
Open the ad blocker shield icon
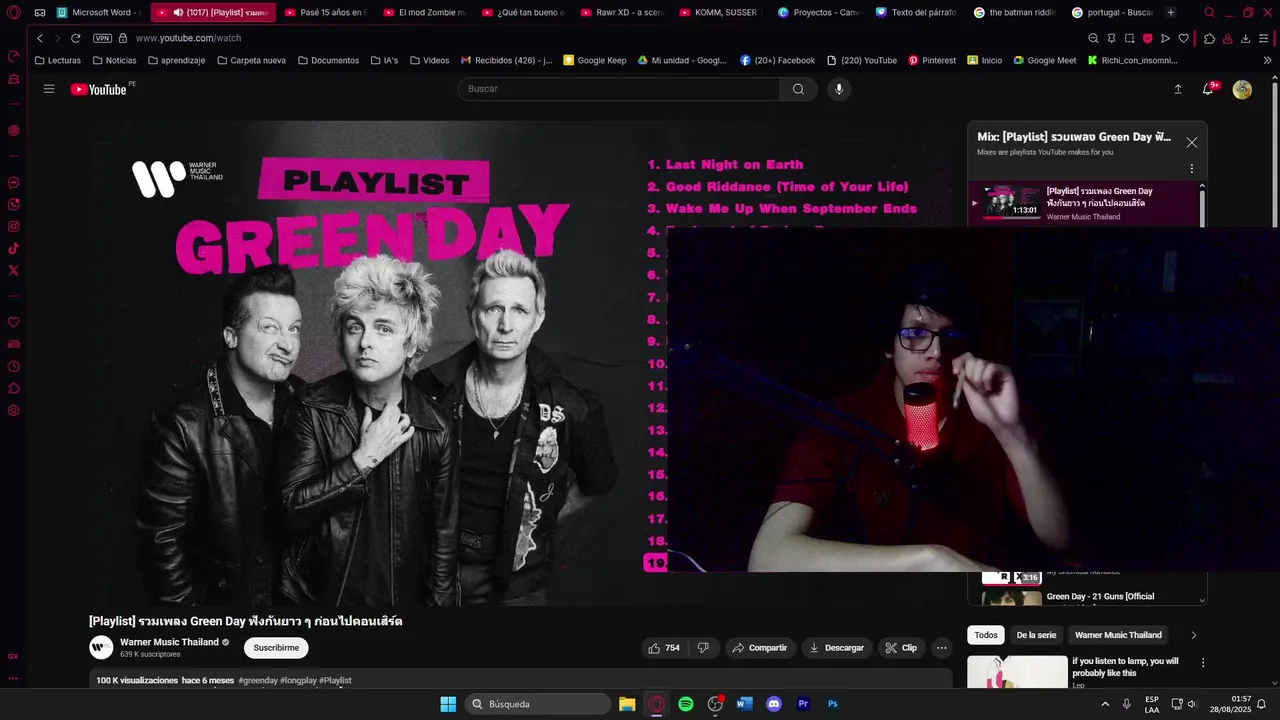click(1147, 38)
